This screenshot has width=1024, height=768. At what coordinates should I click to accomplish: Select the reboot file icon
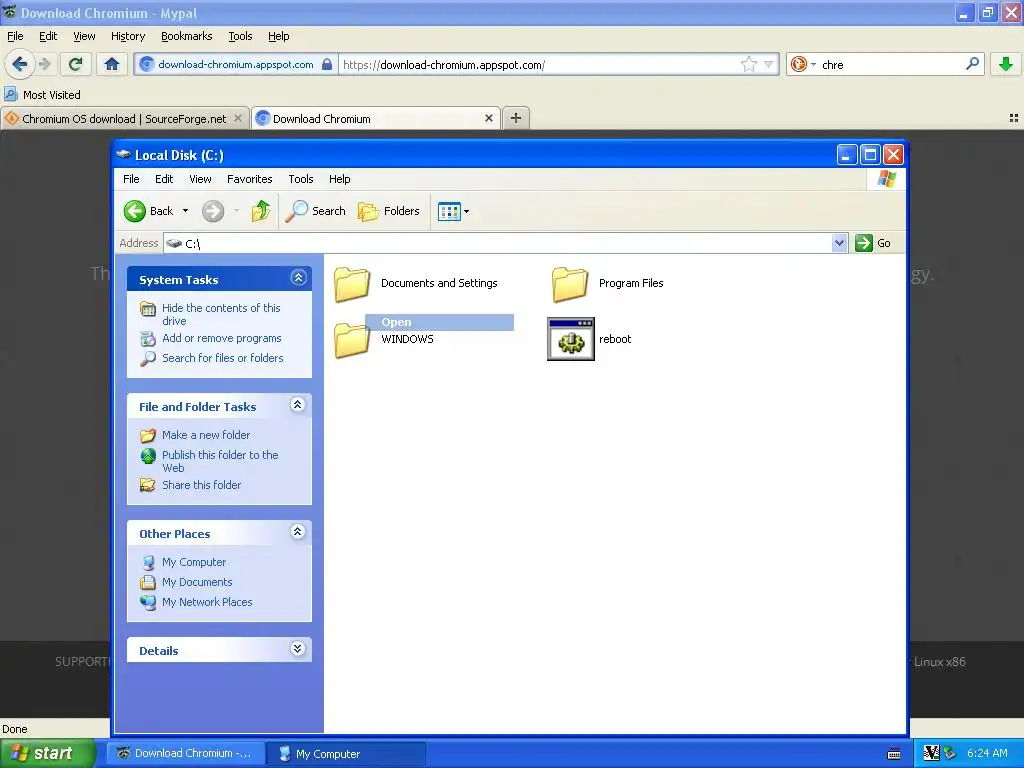point(571,339)
